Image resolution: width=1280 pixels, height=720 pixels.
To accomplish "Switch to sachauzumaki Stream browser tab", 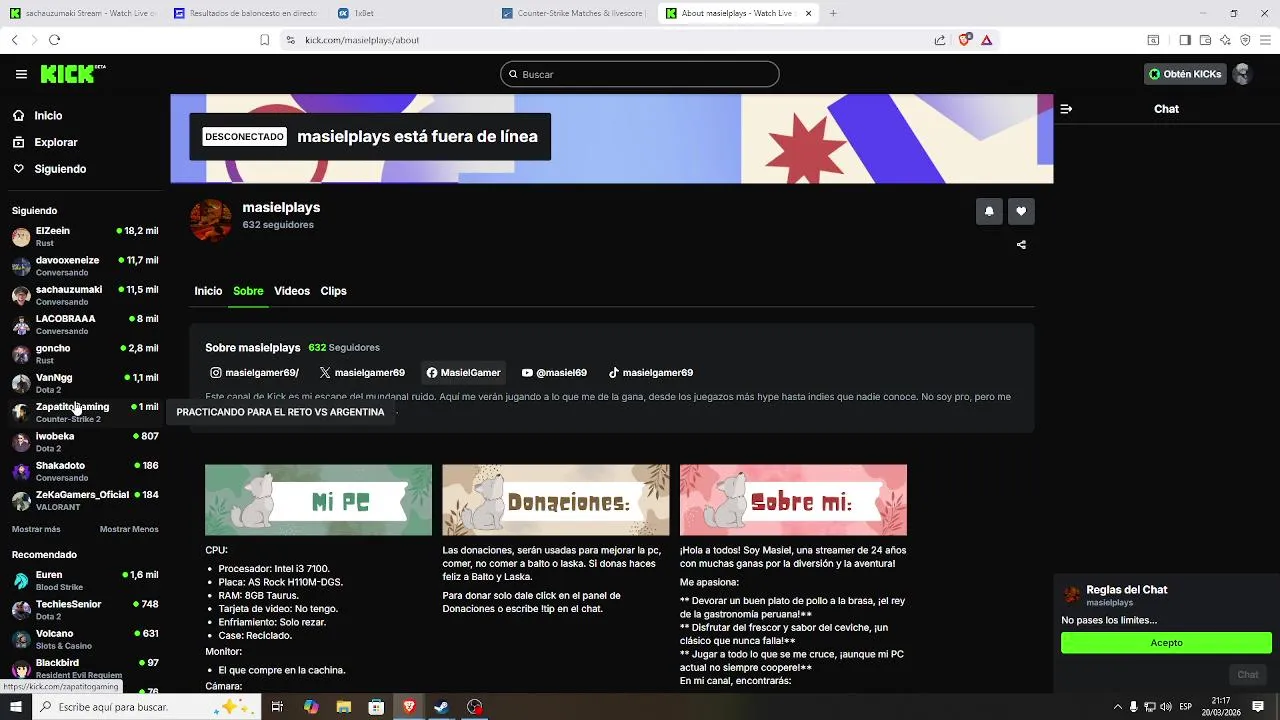I will 82,13.
